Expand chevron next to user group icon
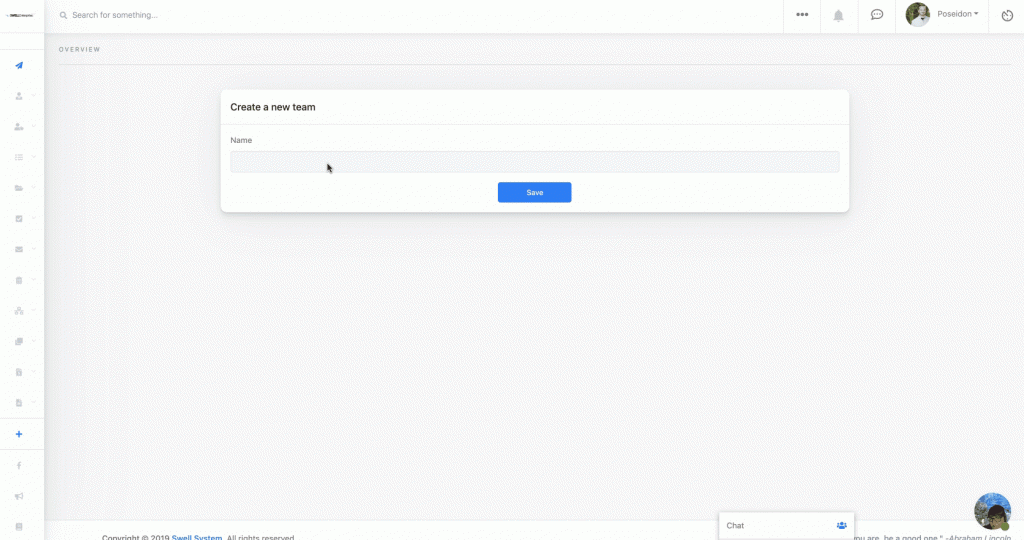Viewport: 1024px width, 540px height. (x=34, y=126)
